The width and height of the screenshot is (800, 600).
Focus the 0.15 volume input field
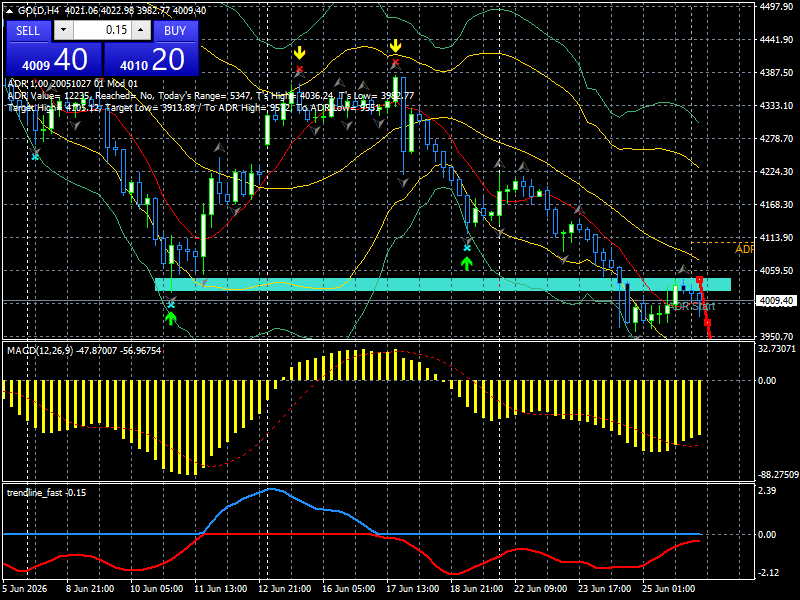click(x=103, y=31)
